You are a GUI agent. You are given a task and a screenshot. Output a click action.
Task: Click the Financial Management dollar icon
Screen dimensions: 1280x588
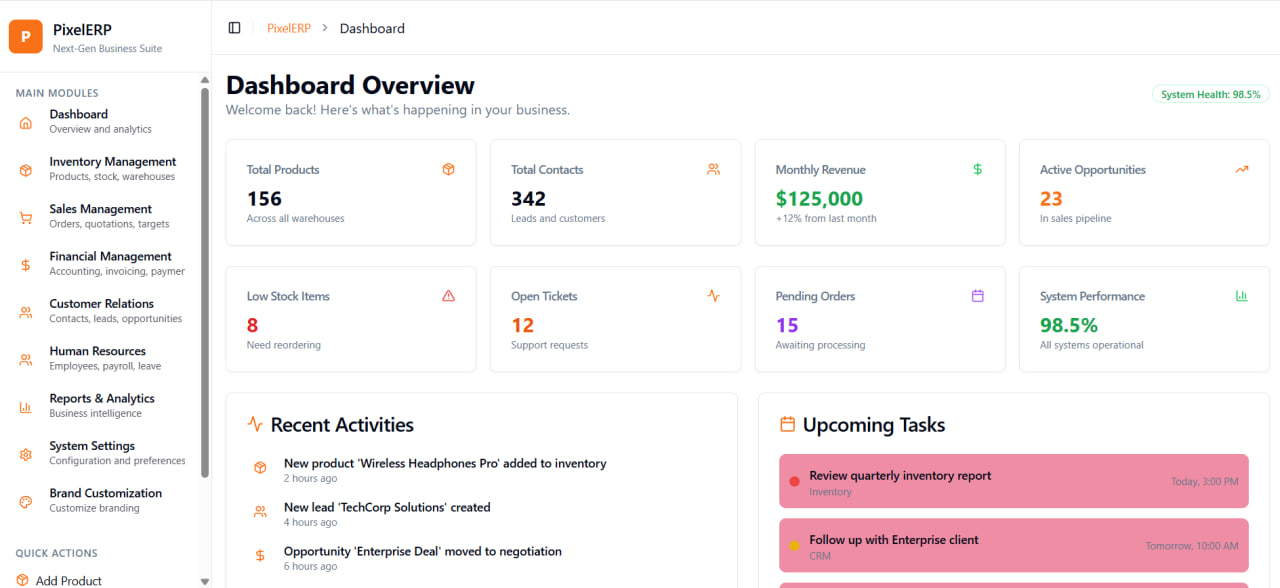[x=26, y=265]
